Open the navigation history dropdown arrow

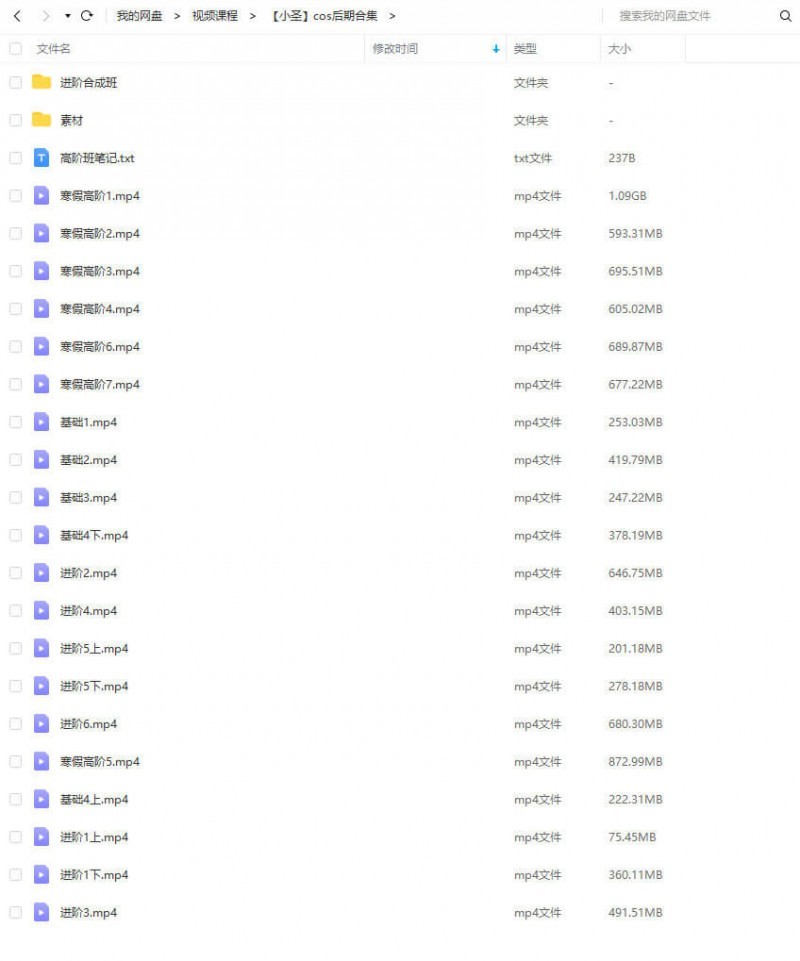[67, 16]
